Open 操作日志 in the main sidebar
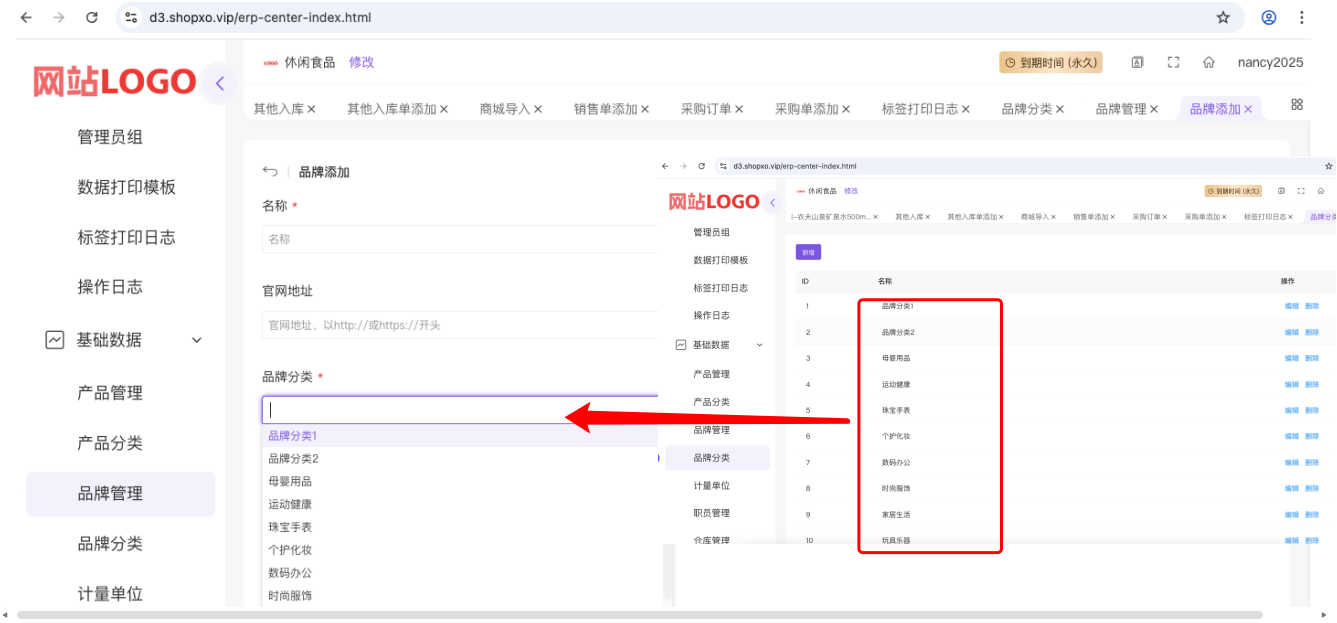This screenshot has height=623, width=1337. point(110,287)
